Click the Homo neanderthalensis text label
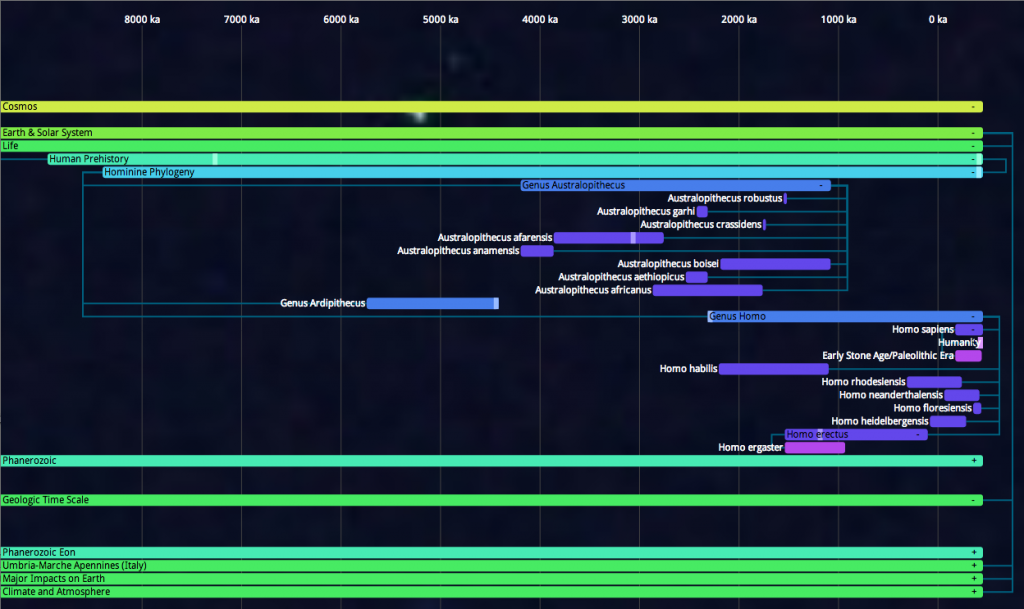 tap(891, 395)
